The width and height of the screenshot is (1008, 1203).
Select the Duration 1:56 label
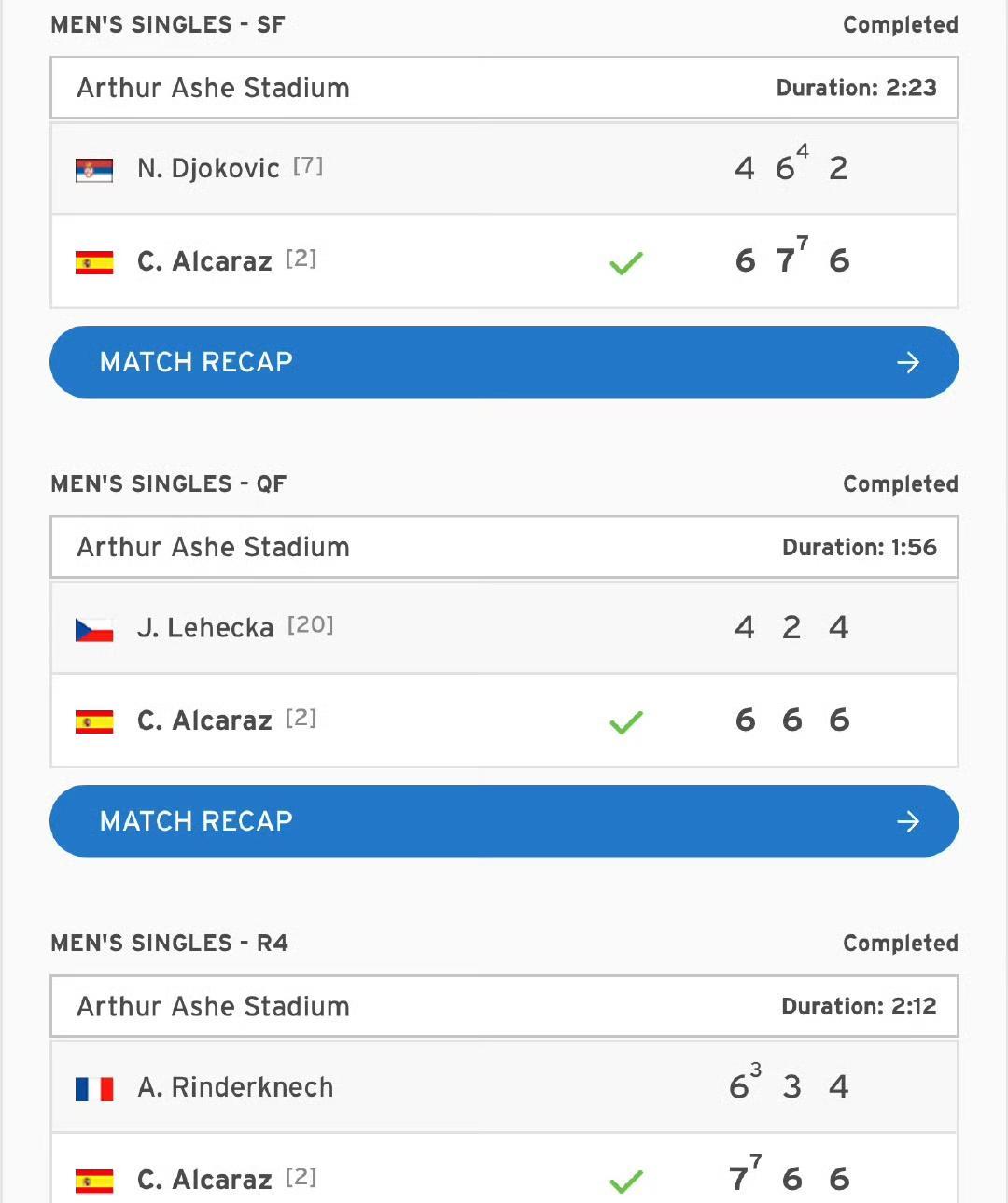[859, 547]
